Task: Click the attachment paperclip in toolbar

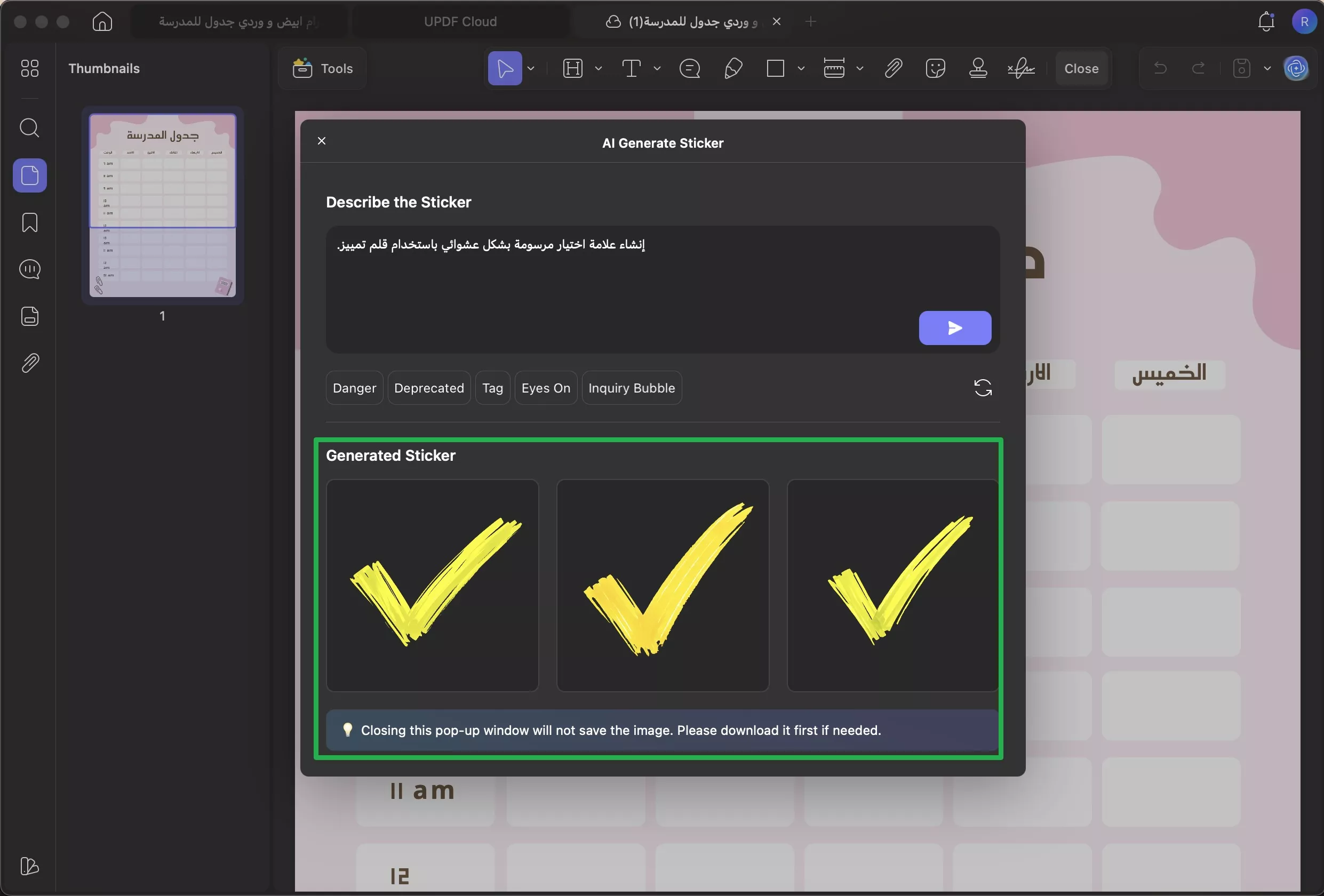Action: point(893,68)
